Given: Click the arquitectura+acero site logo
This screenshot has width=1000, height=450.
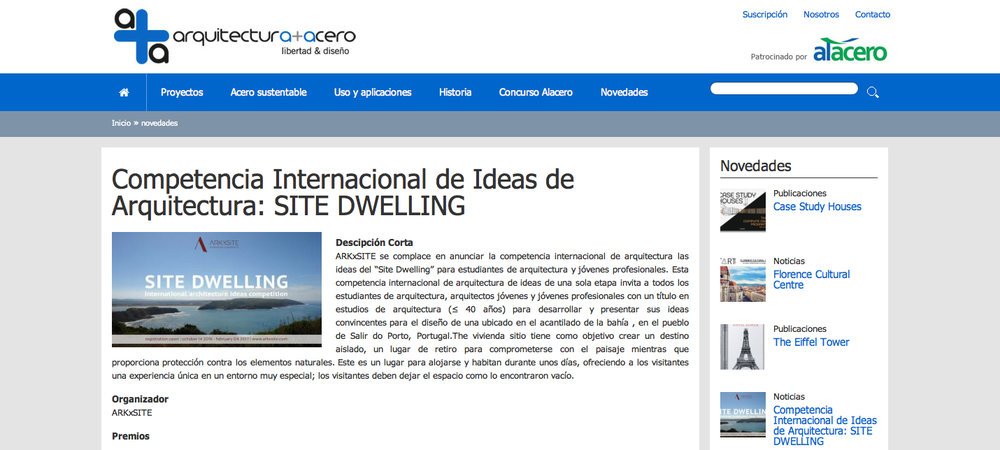Looking at the screenshot, I should (234, 36).
